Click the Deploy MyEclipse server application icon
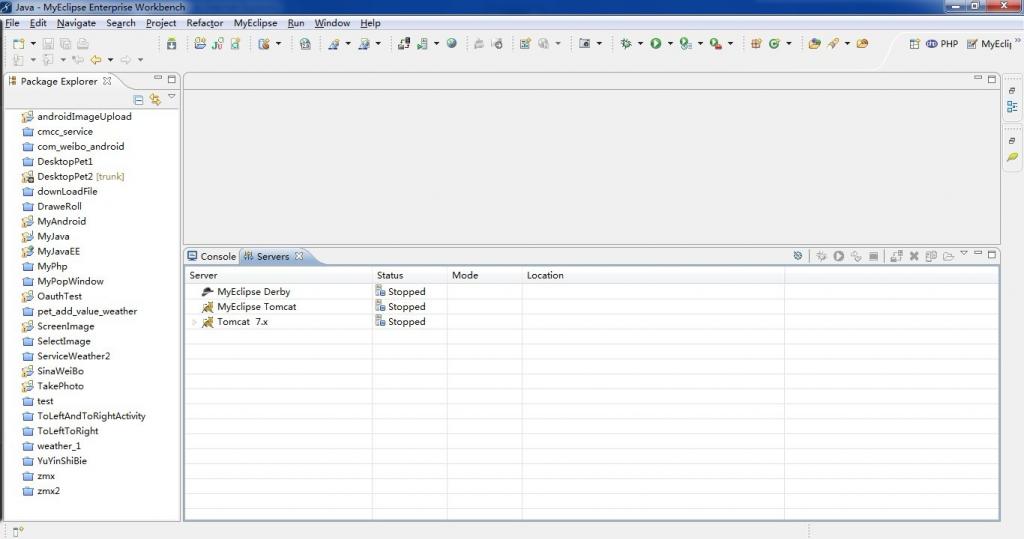1024x539 pixels. click(x=404, y=44)
